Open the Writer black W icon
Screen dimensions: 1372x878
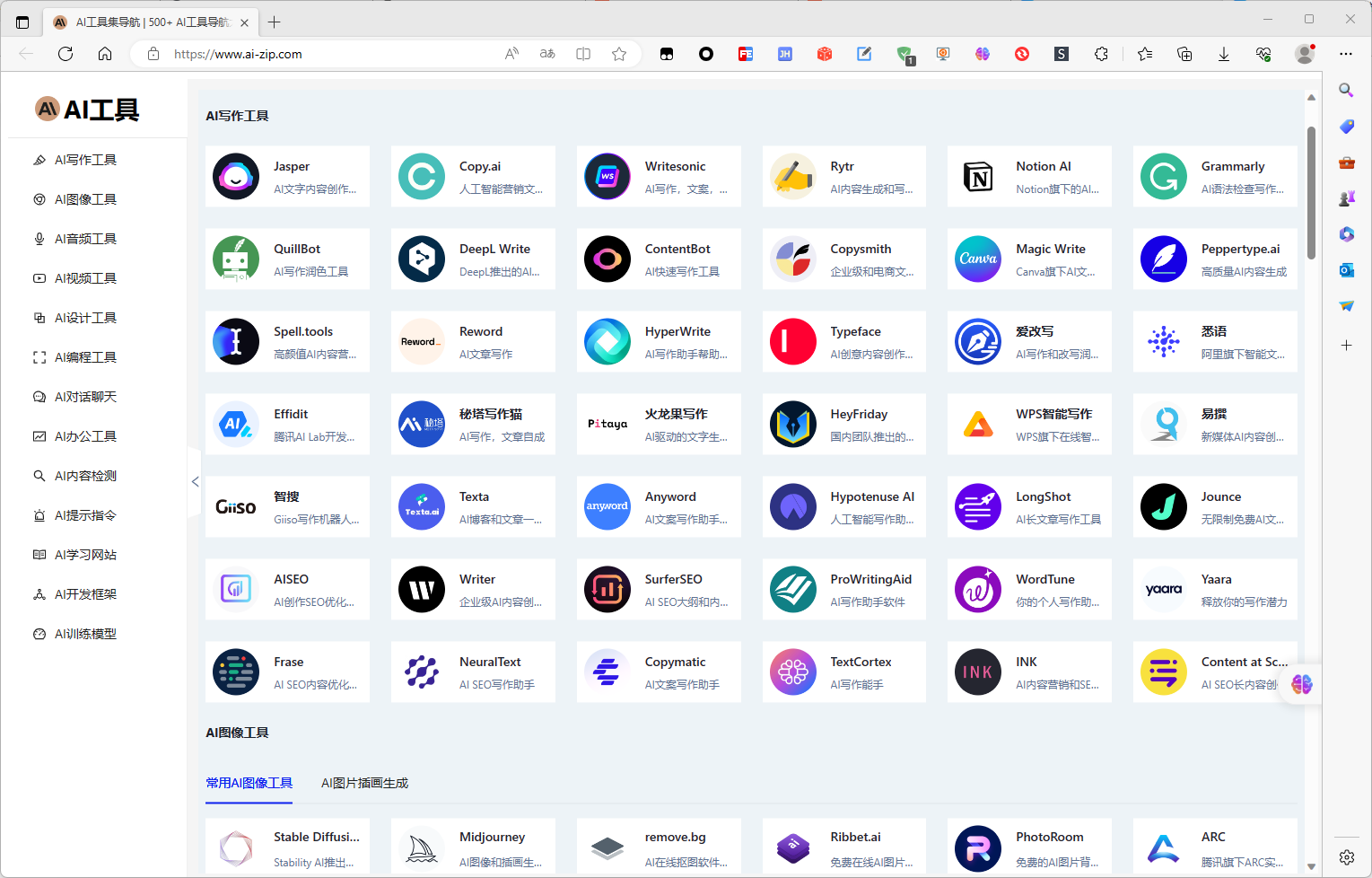422,590
